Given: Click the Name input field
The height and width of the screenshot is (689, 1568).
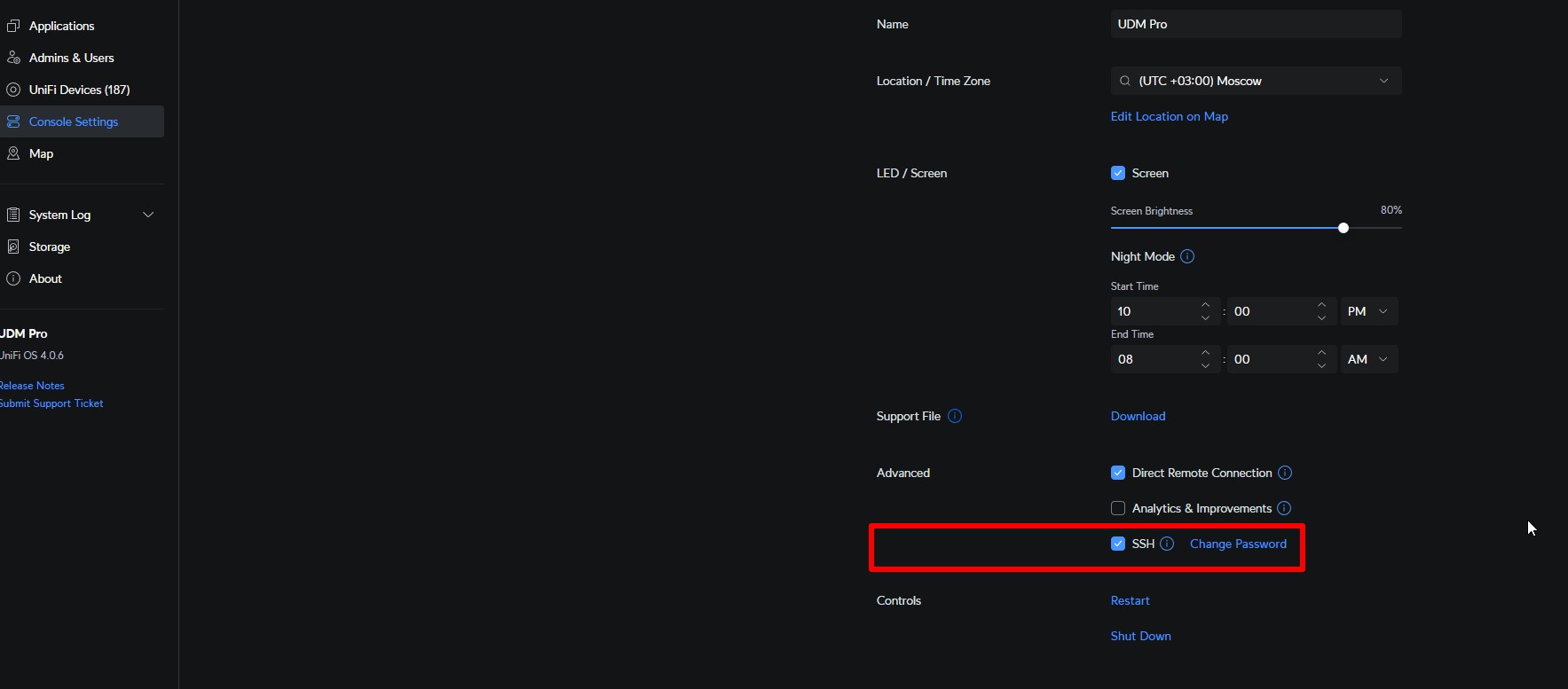Looking at the screenshot, I should tap(1256, 24).
